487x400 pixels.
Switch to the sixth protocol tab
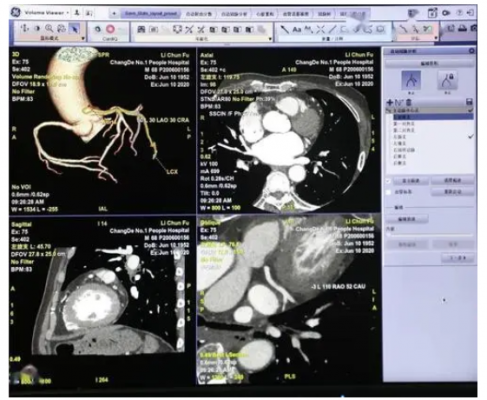point(324,14)
